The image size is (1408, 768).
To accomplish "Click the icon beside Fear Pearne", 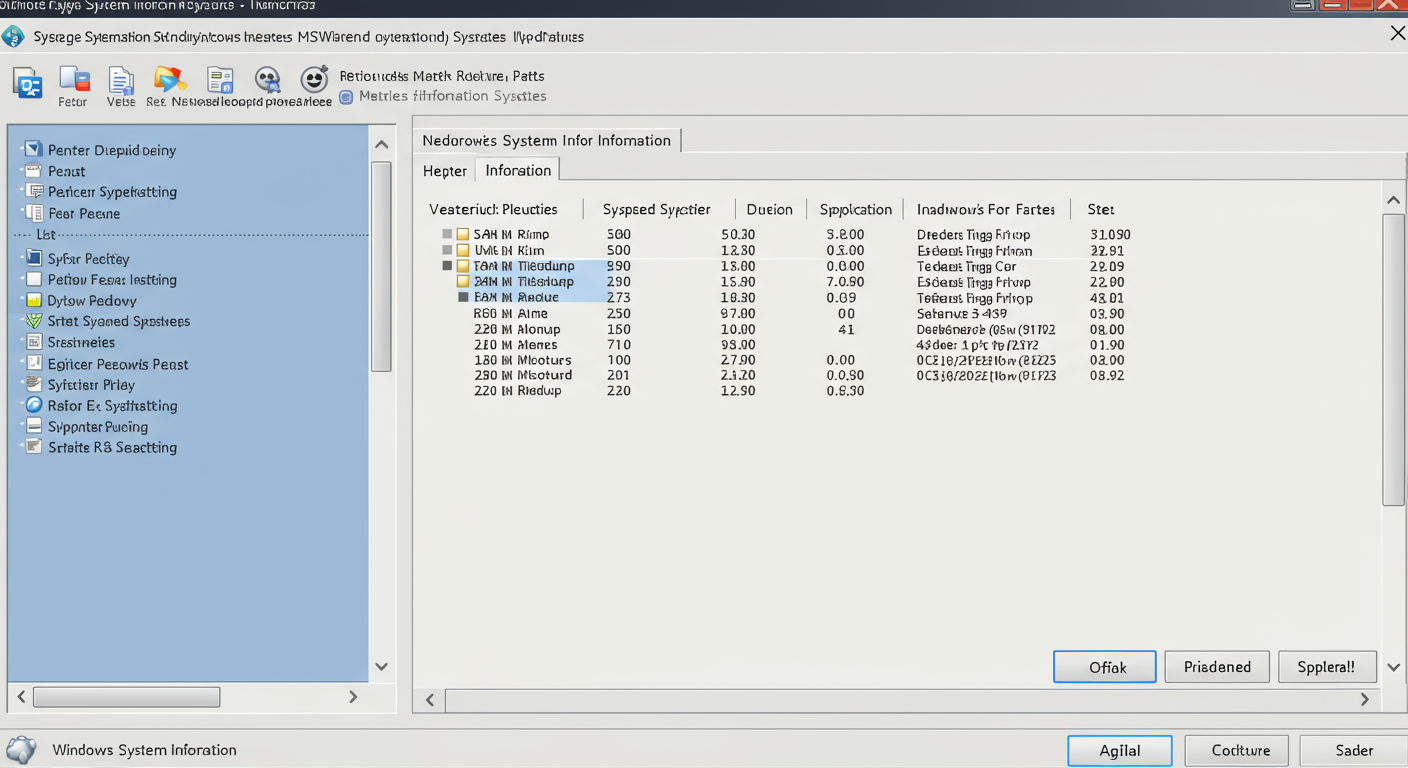I will pos(33,213).
